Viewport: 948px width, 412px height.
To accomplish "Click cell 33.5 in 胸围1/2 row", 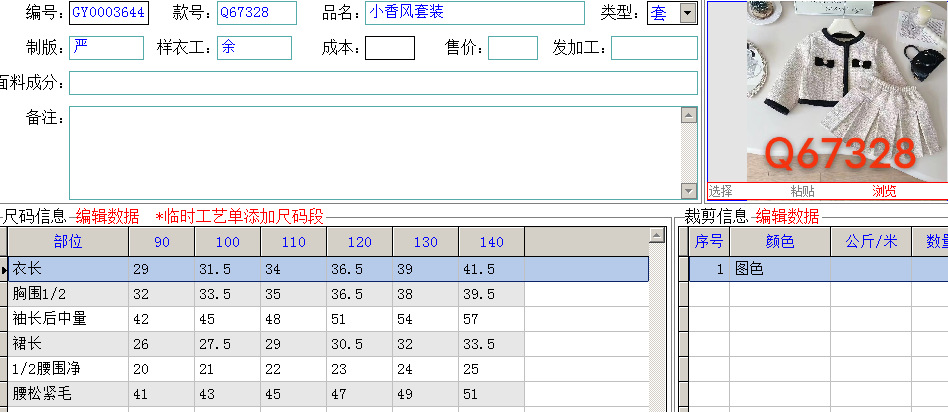I will (x=227, y=294).
